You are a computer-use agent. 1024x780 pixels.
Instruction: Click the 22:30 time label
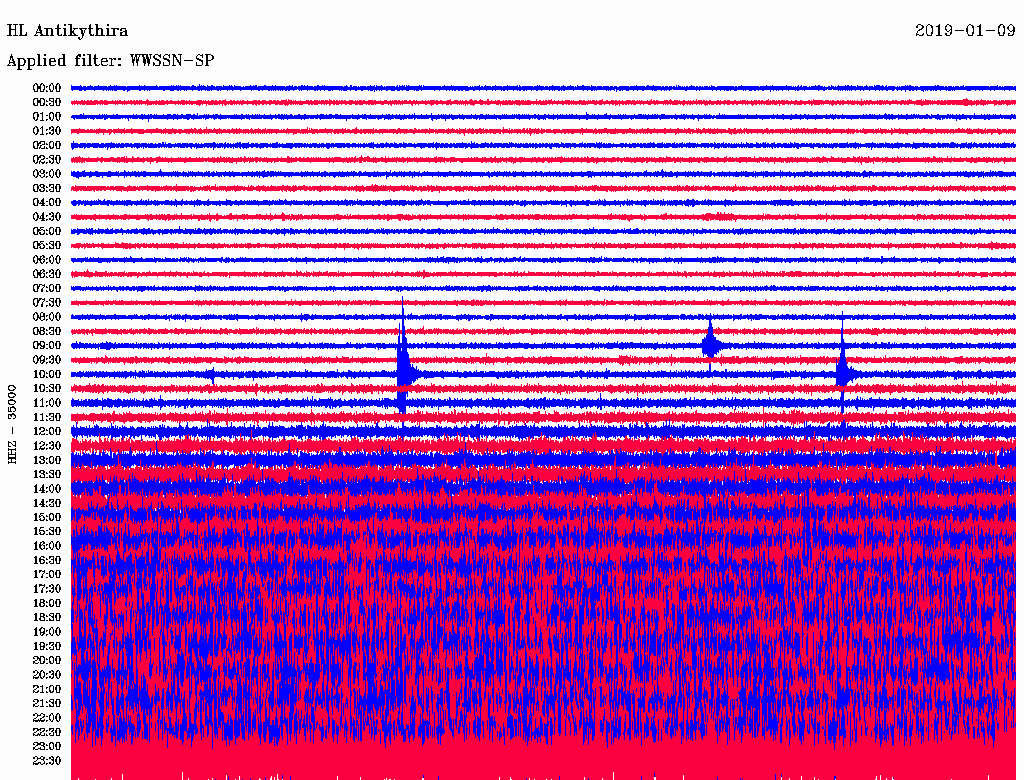point(47,732)
